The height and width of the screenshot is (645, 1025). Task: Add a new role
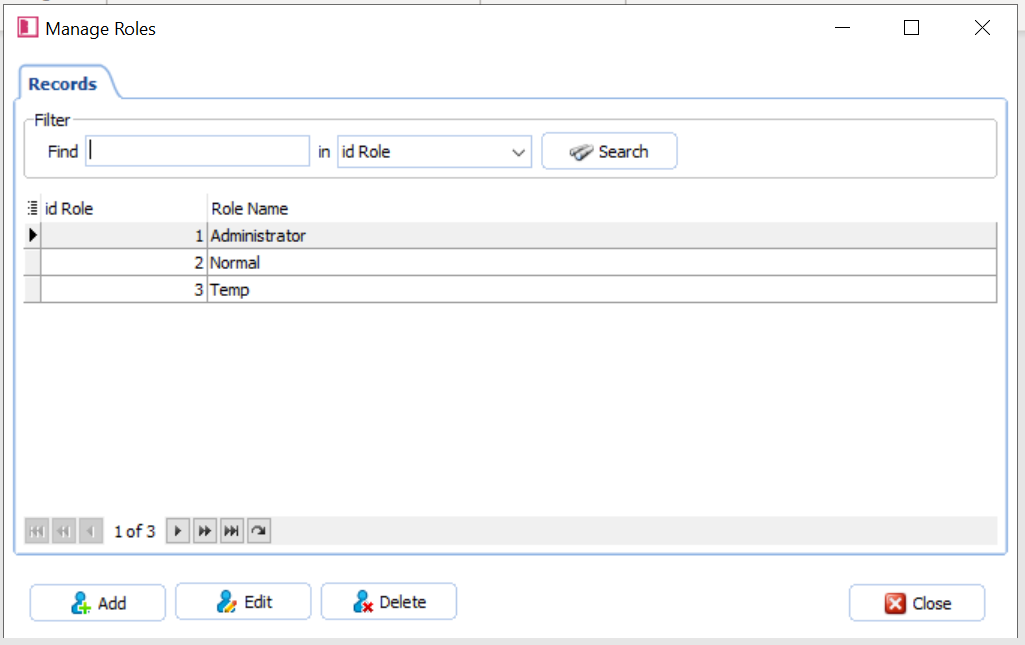click(97, 603)
